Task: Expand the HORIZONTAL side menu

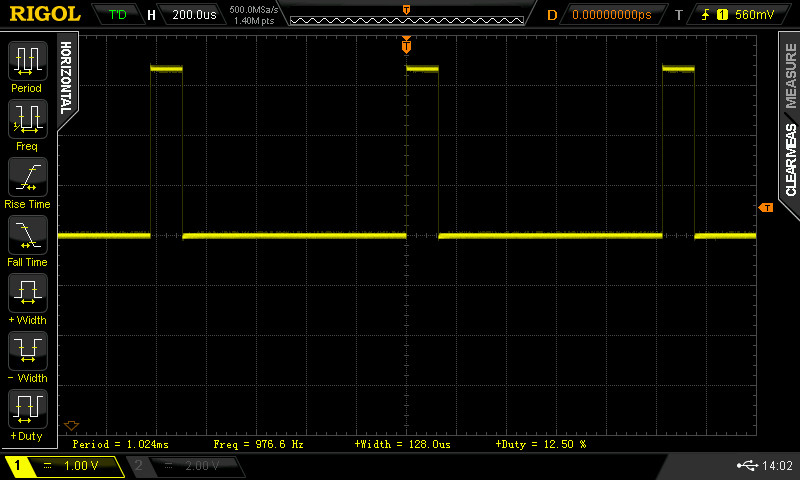Action: [65, 77]
